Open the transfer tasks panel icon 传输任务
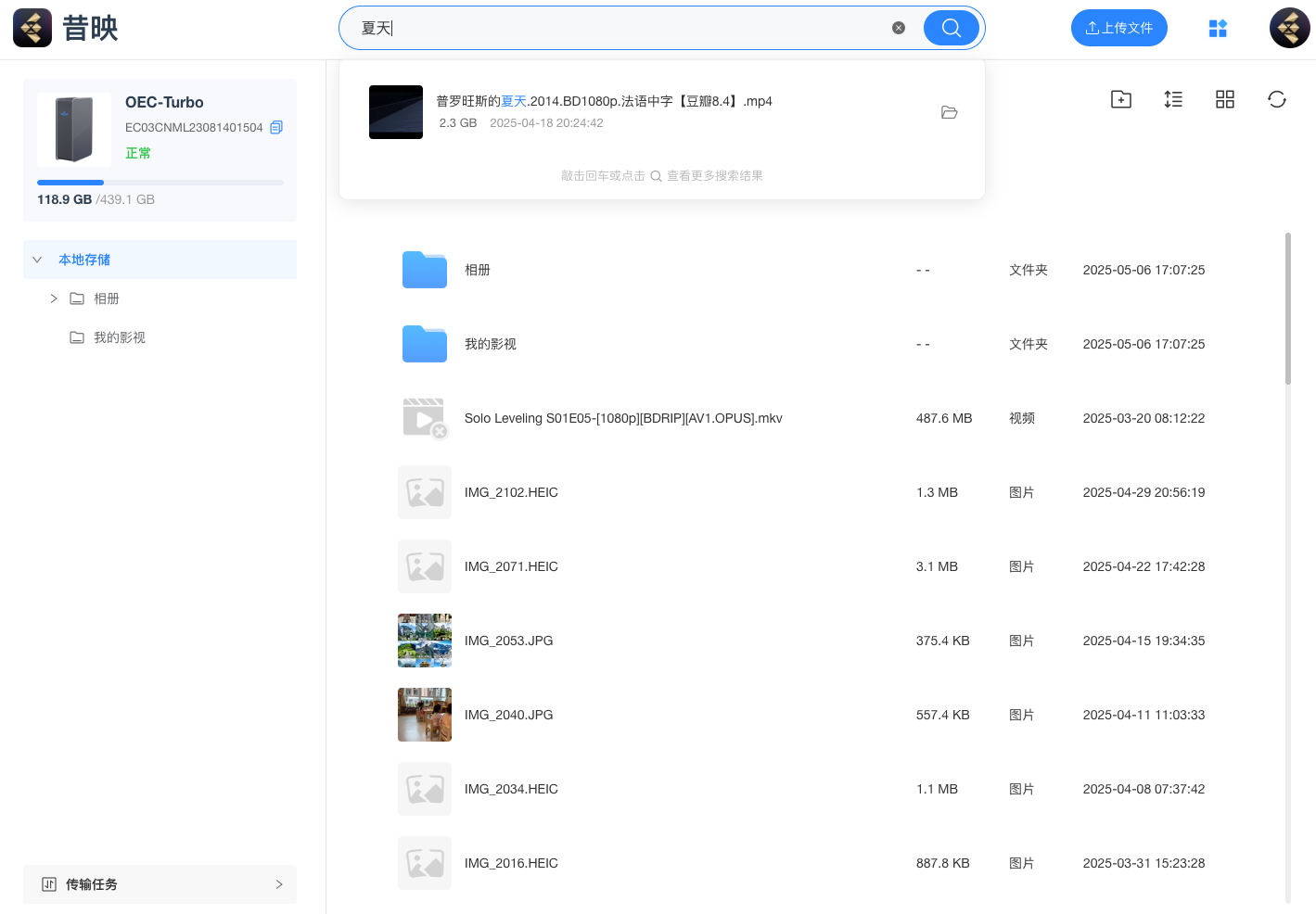The width and height of the screenshot is (1316, 914). pyautogui.click(x=50, y=884)
